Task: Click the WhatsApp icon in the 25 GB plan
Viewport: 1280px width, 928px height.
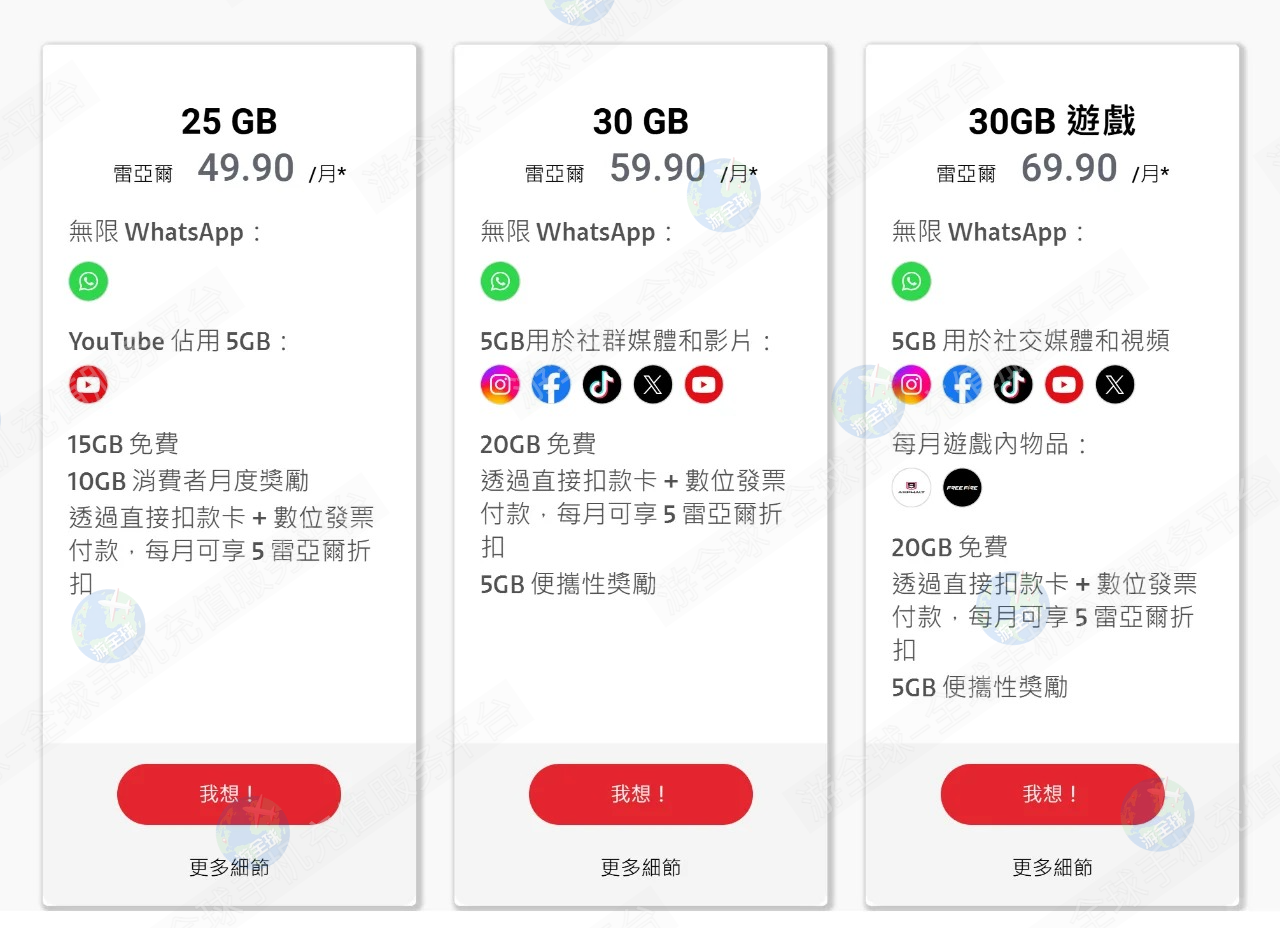Action: coord(88,281)
